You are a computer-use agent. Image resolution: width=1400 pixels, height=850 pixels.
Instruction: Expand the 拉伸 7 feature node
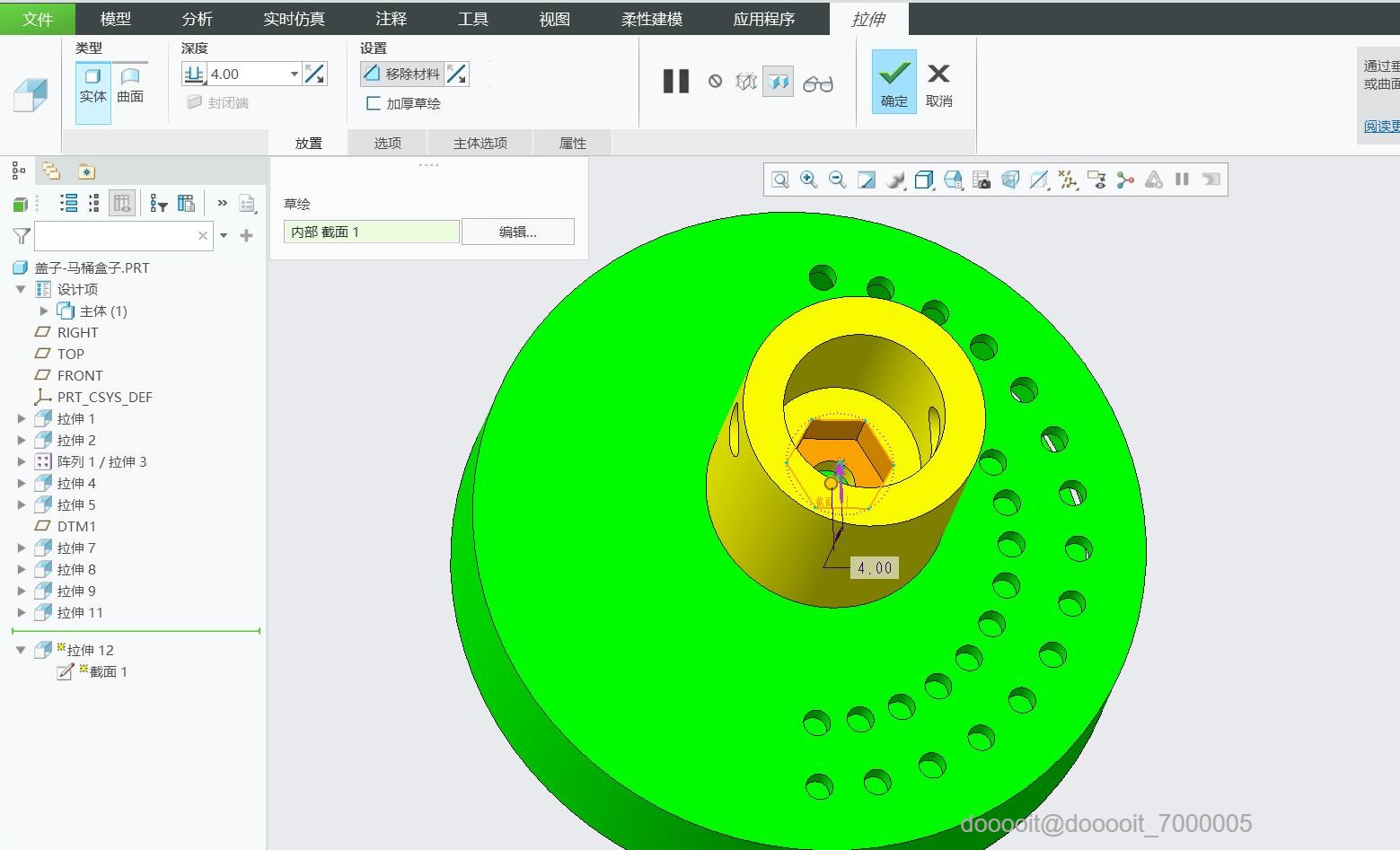coord(22,548)
